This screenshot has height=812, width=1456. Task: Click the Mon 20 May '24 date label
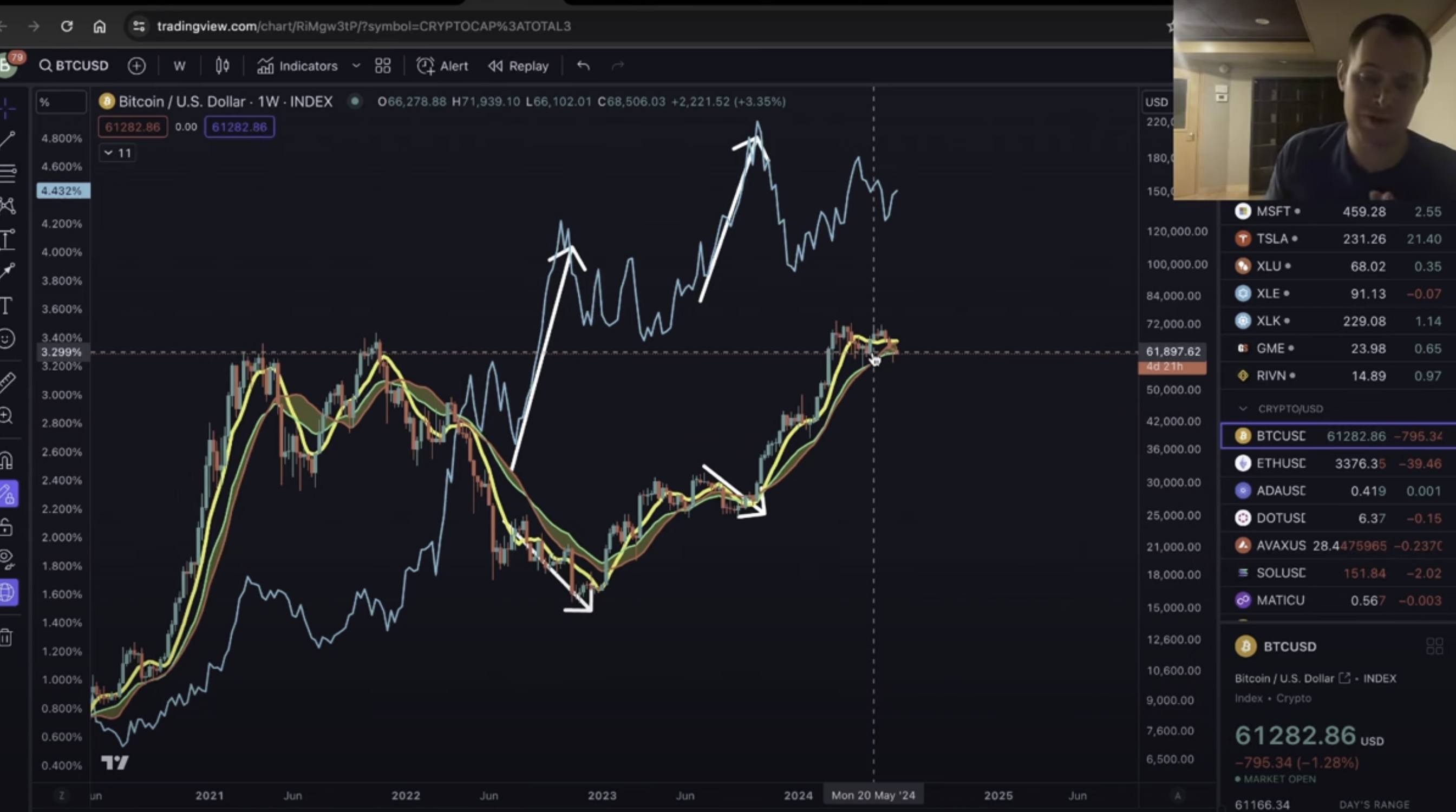coord(873,796)
